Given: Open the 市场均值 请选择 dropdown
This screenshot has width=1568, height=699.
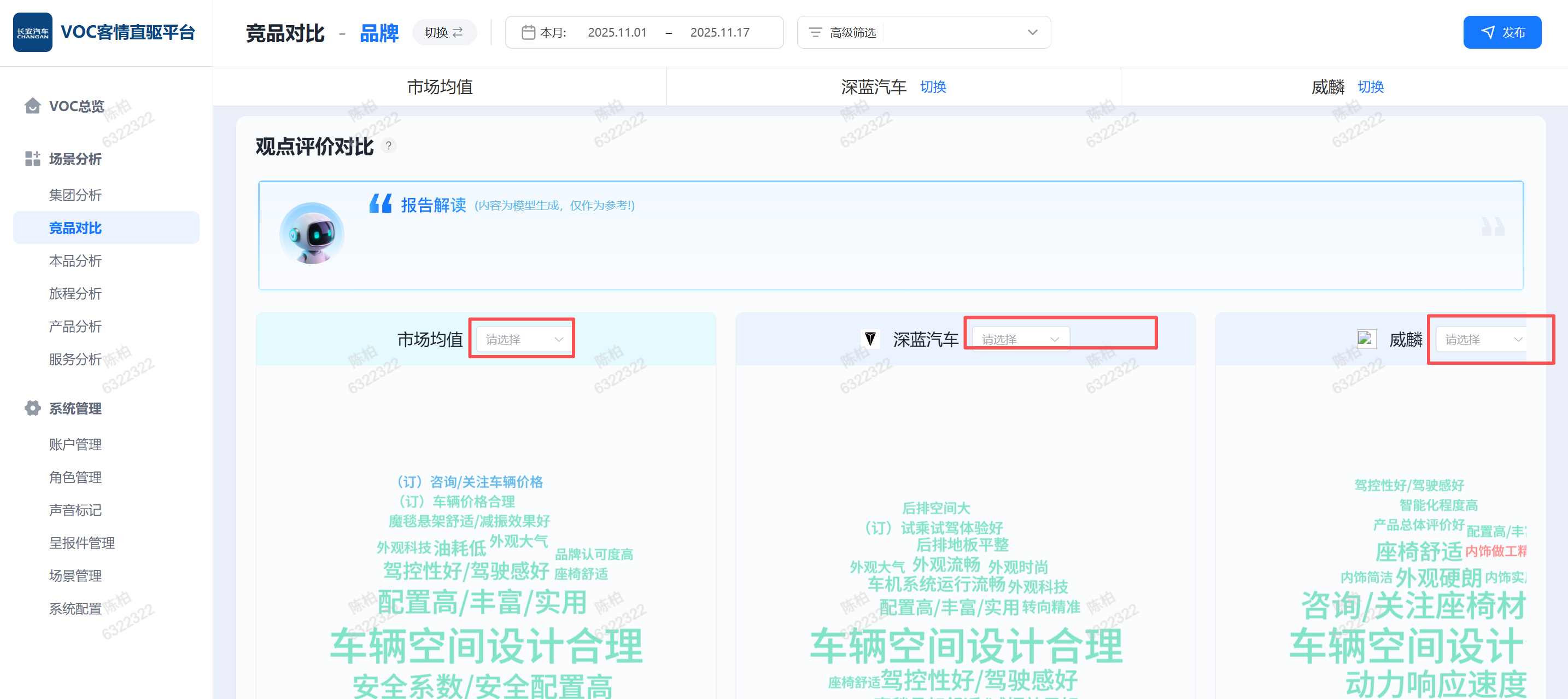Looking at the screenshot, I should point(523,339).
